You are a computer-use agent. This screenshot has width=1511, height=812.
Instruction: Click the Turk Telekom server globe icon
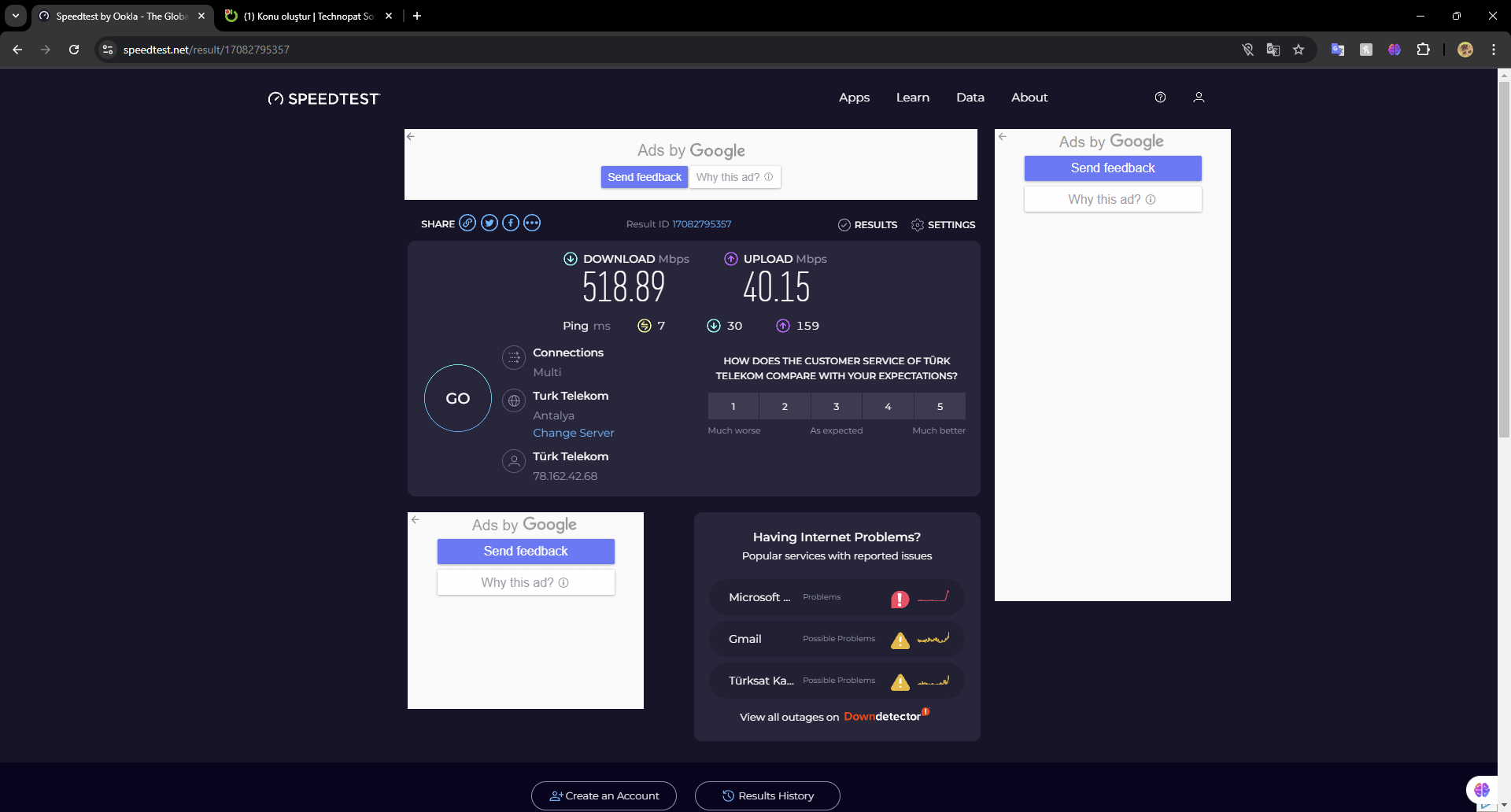click(514, 401)
